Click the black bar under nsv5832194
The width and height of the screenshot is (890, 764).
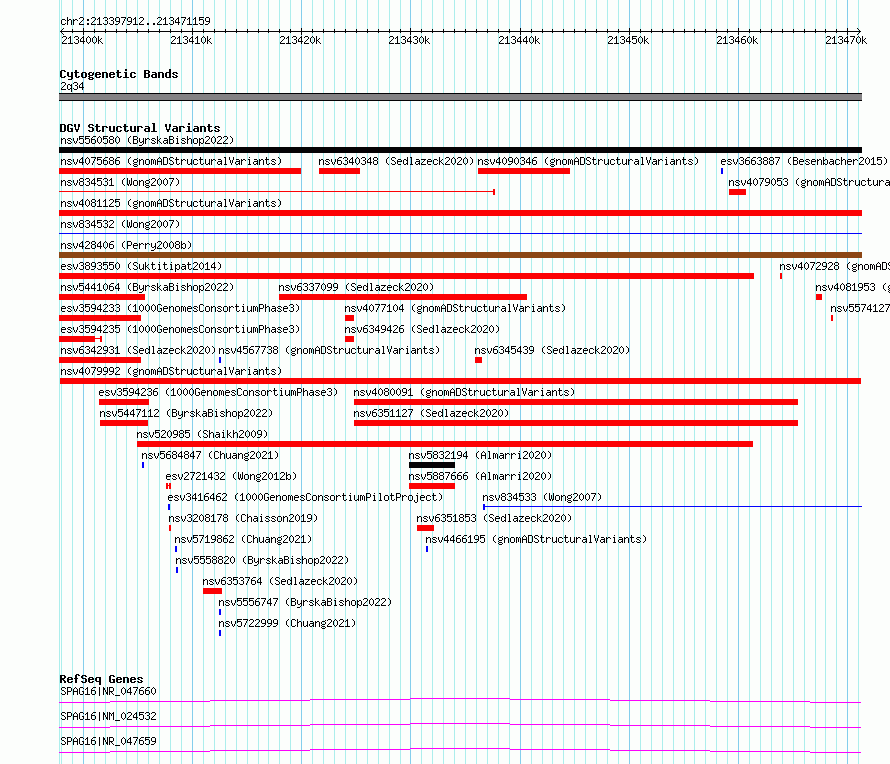pyautogui.click(x=432, y=465)
